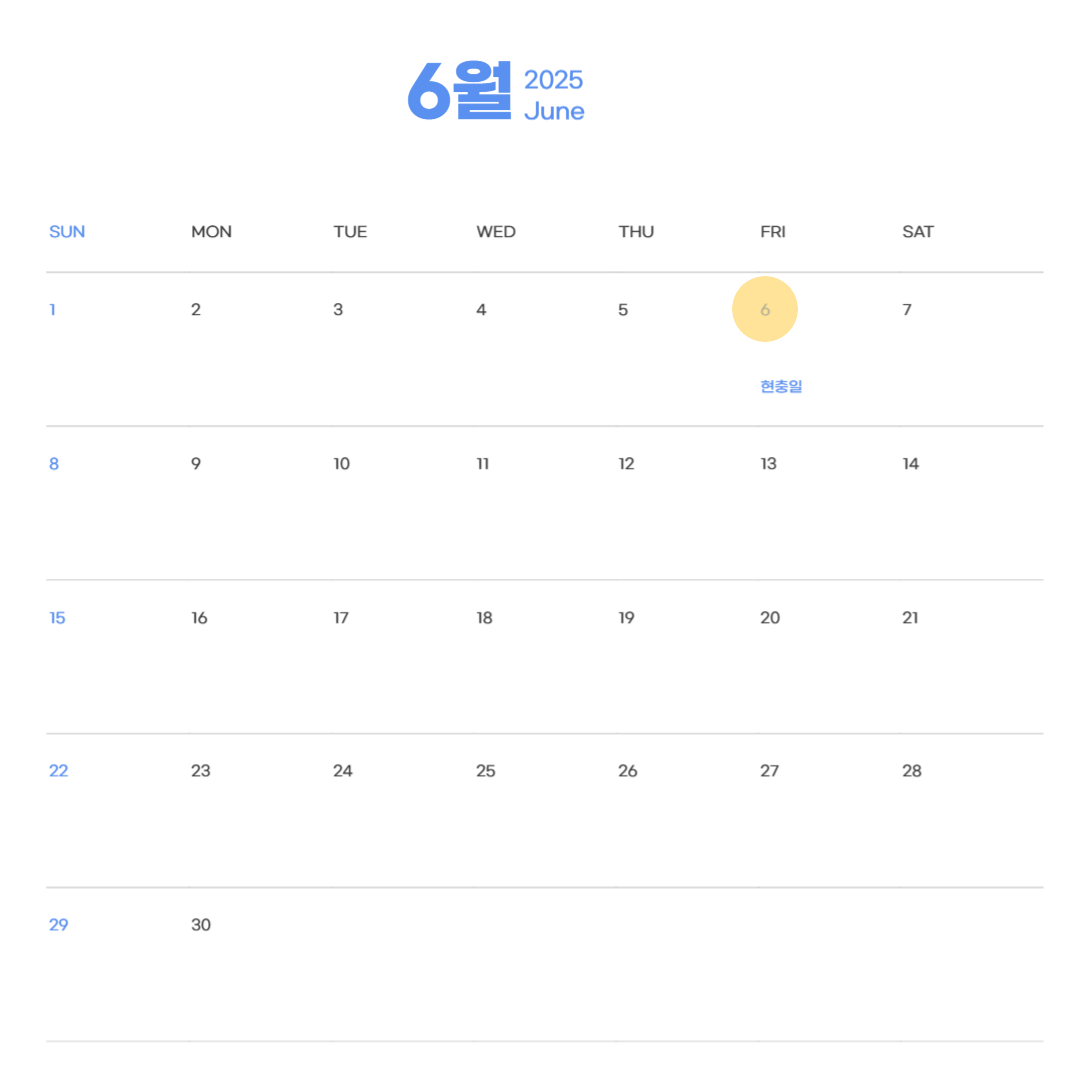The image size is (1080, 1080).
Task: Pick June 25
Action: [x=486, y=771]
